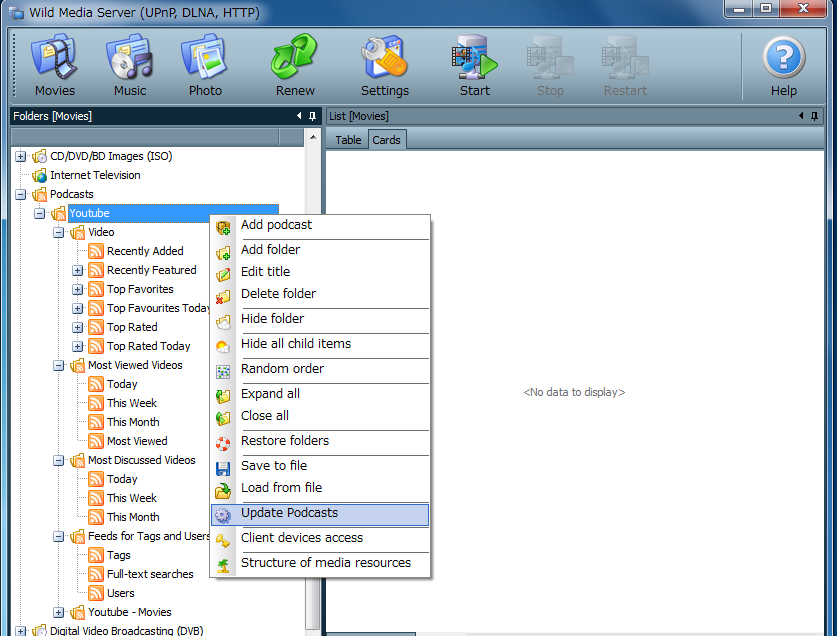Open Help from the toolbar
Viewport: 837px width, 636px height.
coord(784,65)
